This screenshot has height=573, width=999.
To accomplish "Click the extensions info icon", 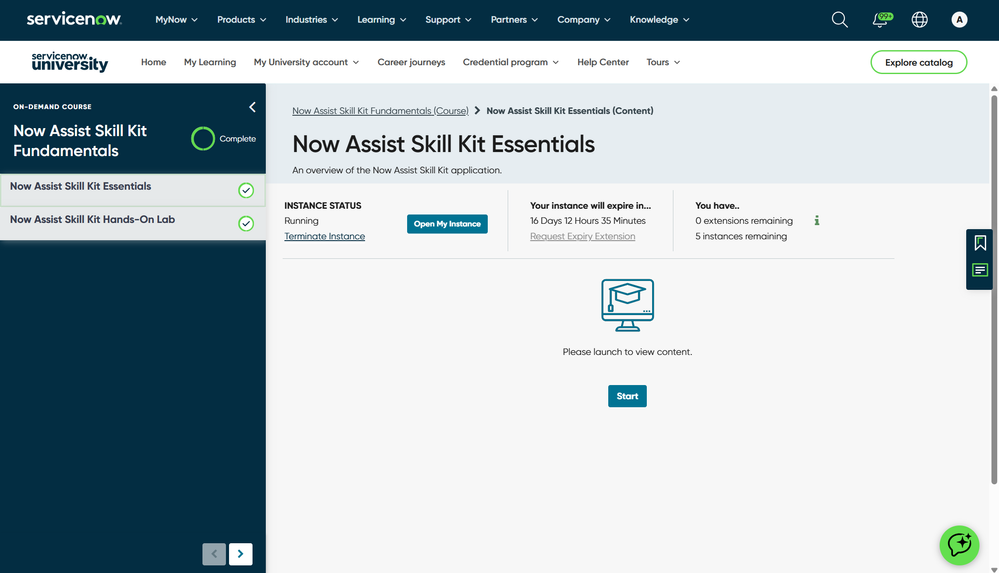I will pos(817,221).
